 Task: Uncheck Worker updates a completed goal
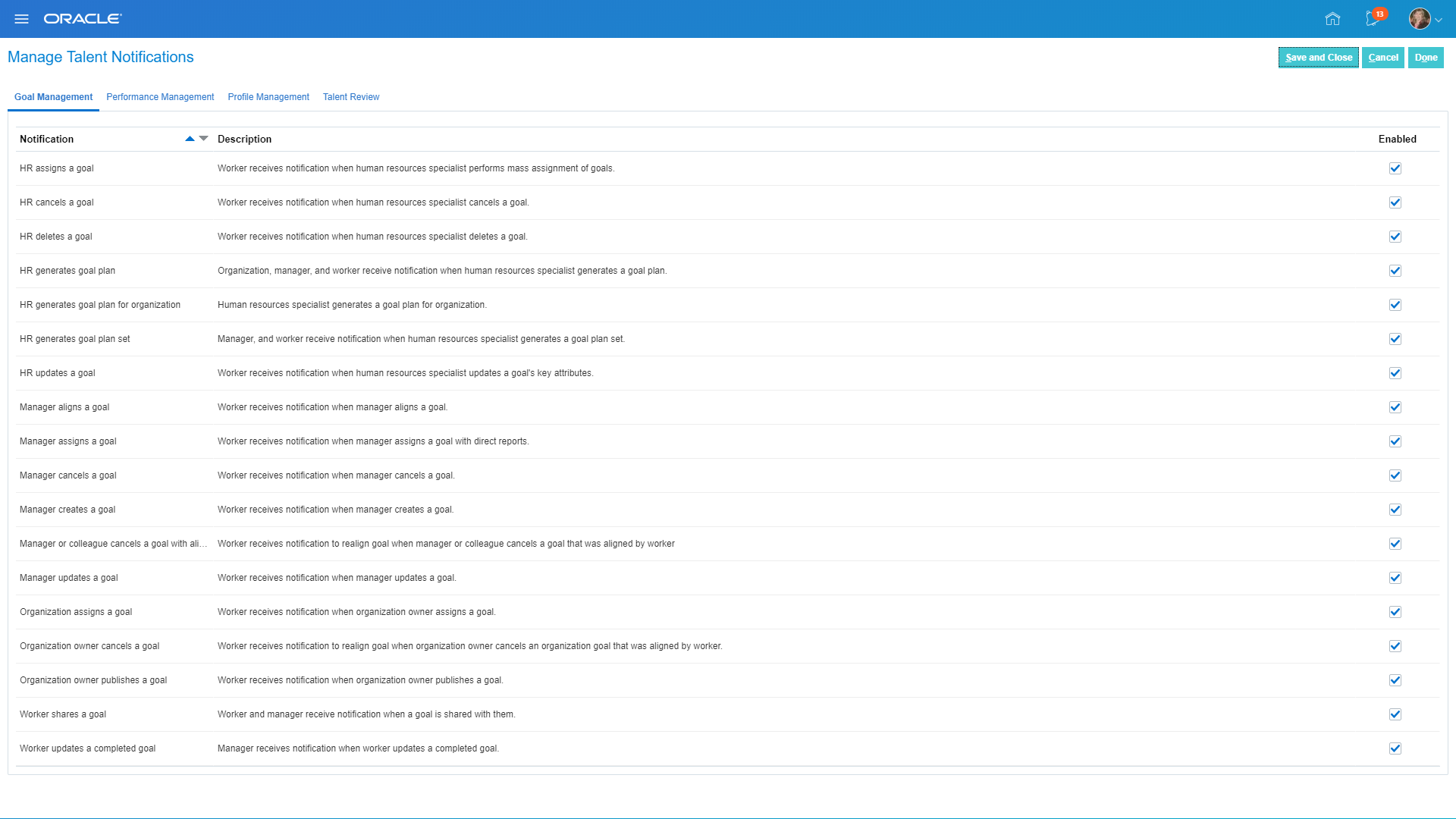pos(1395,748)
